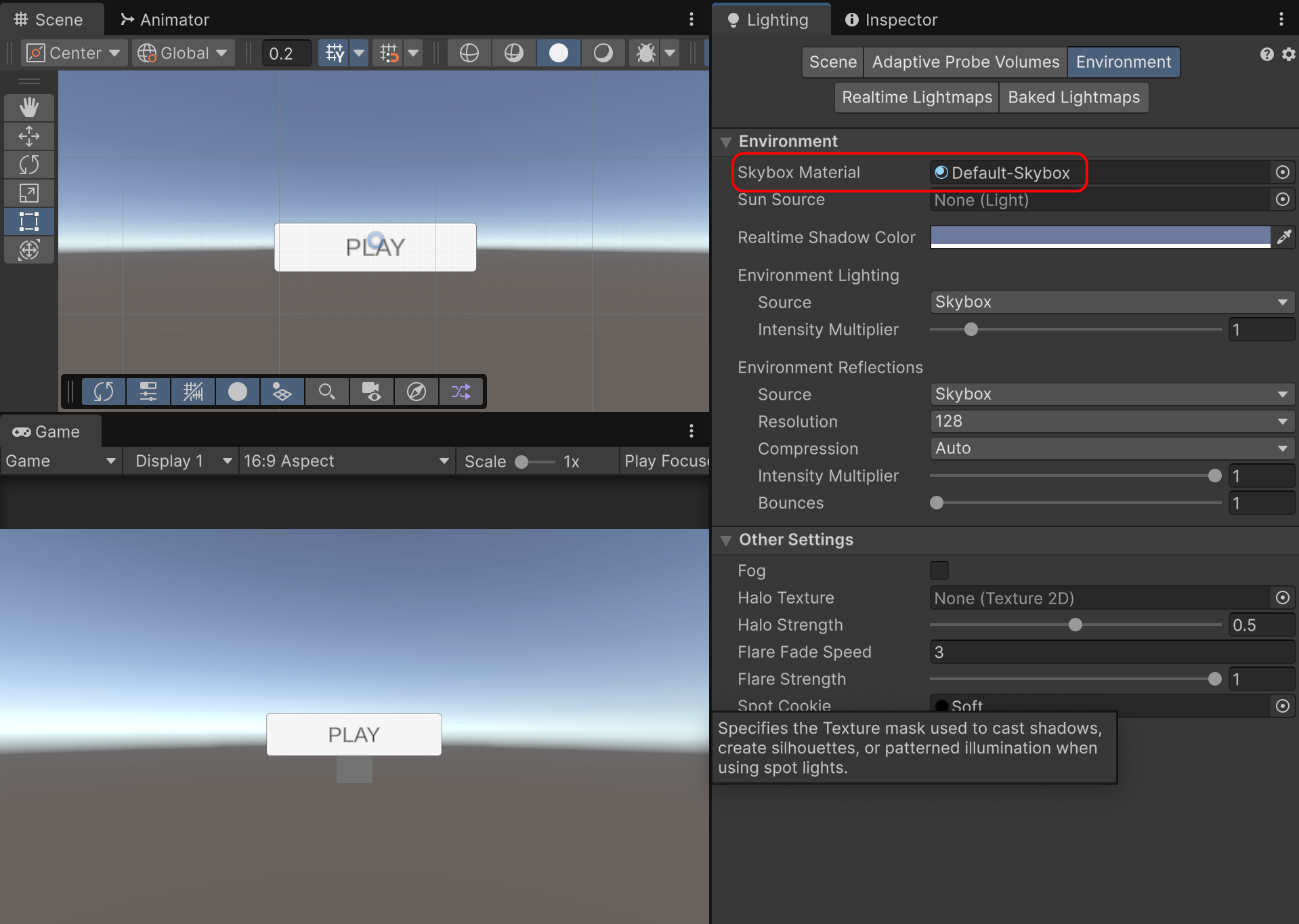This screenshot has height=924, width=1299.
Task: Open Sun Source object picker
Action: (x=1282, y=200)
